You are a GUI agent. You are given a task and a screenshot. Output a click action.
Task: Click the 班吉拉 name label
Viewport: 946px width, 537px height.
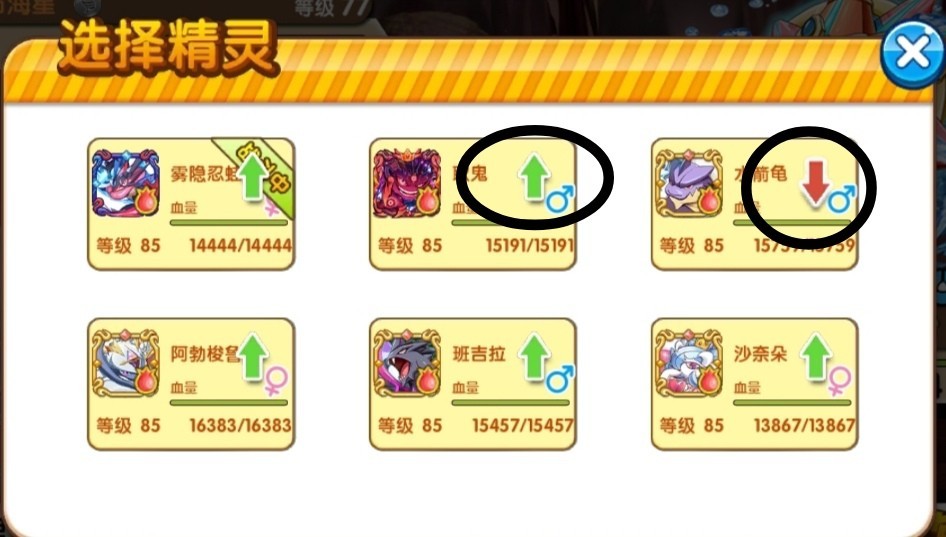(479, 354)
